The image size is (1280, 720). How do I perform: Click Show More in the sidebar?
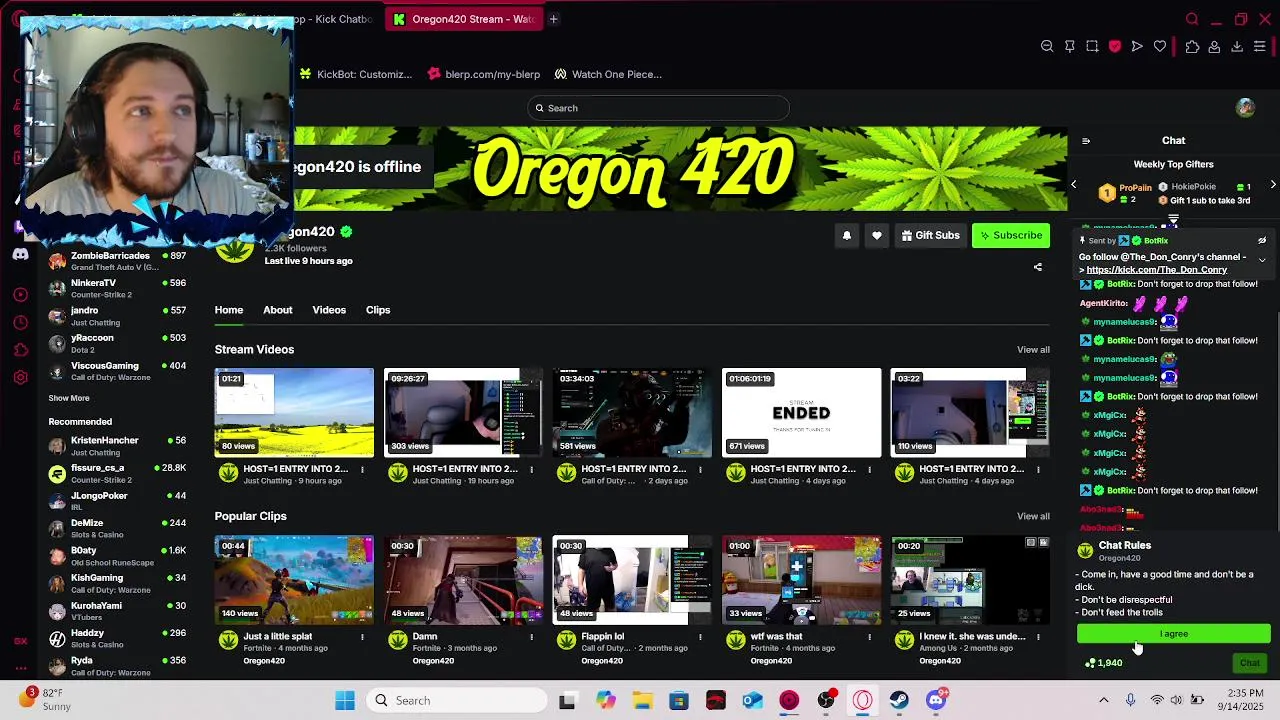pyautogui.click(x=69, y=398)
